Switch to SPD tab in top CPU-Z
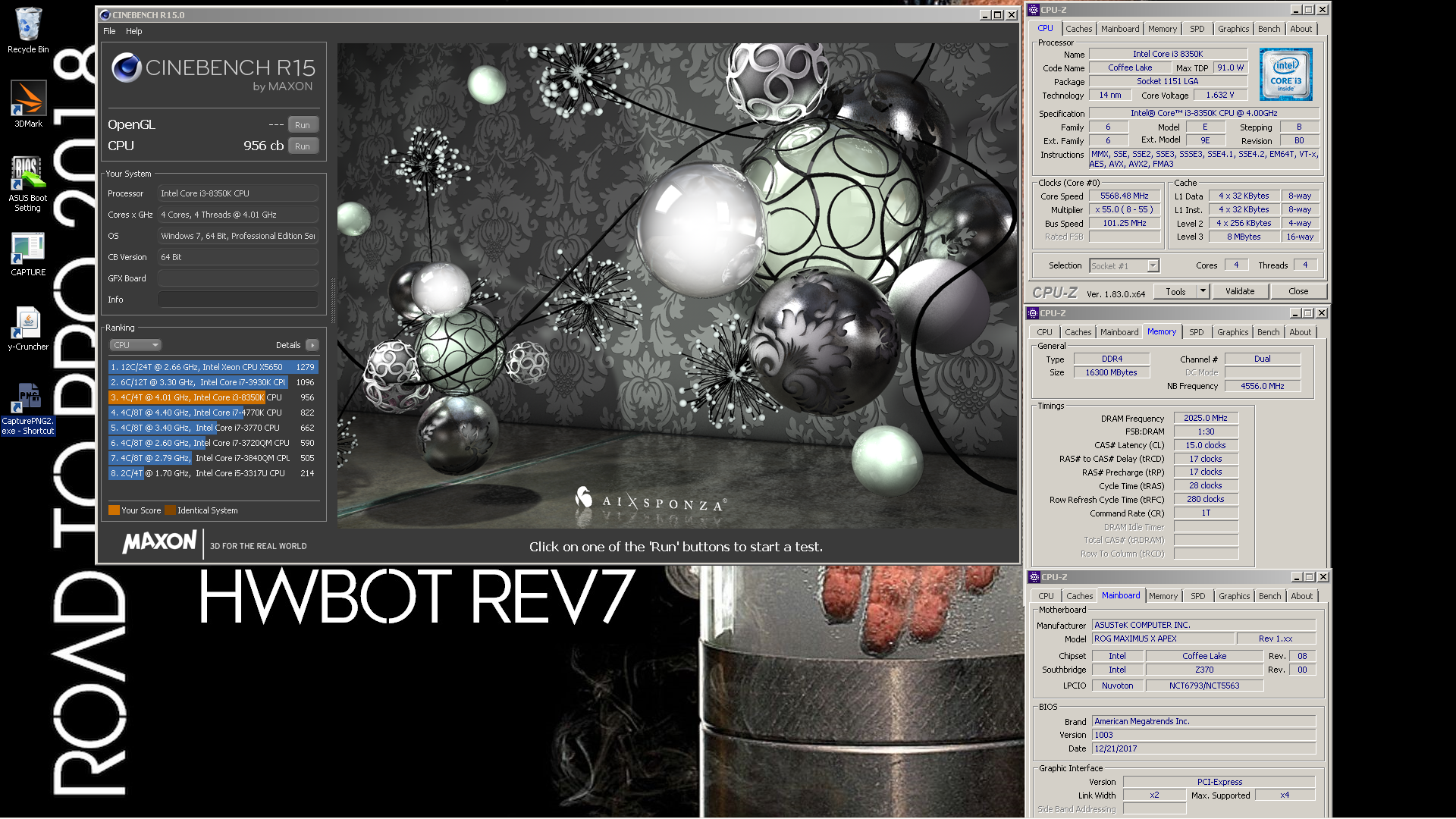The height and width of the screenshot is (819, 1456). 1197,29
